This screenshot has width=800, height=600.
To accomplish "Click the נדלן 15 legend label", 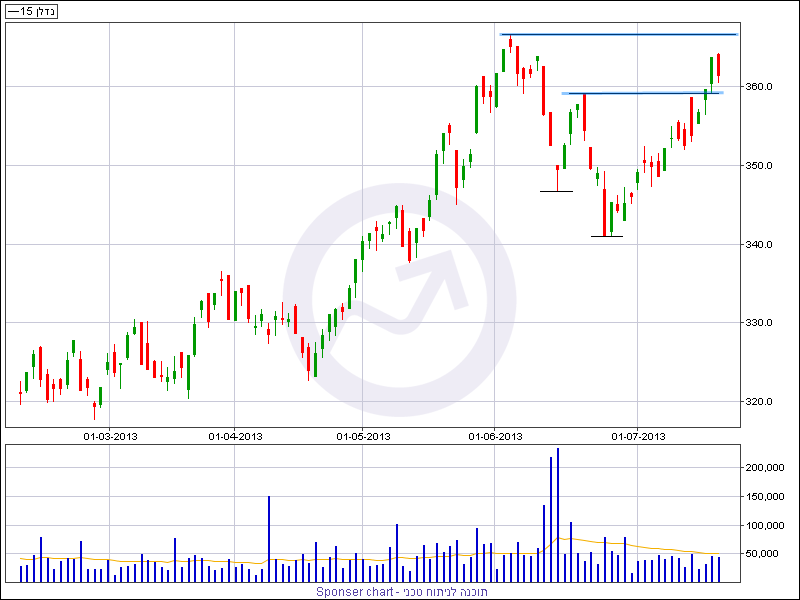I will click(32, 11).
